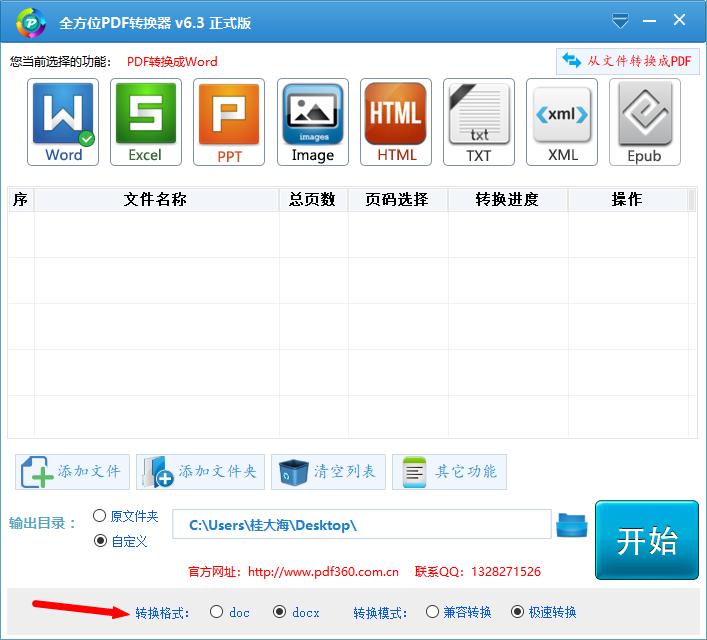This screenshot has width=707, height=640.
Task: Select the Epub conversion icon
Action: 645,122
